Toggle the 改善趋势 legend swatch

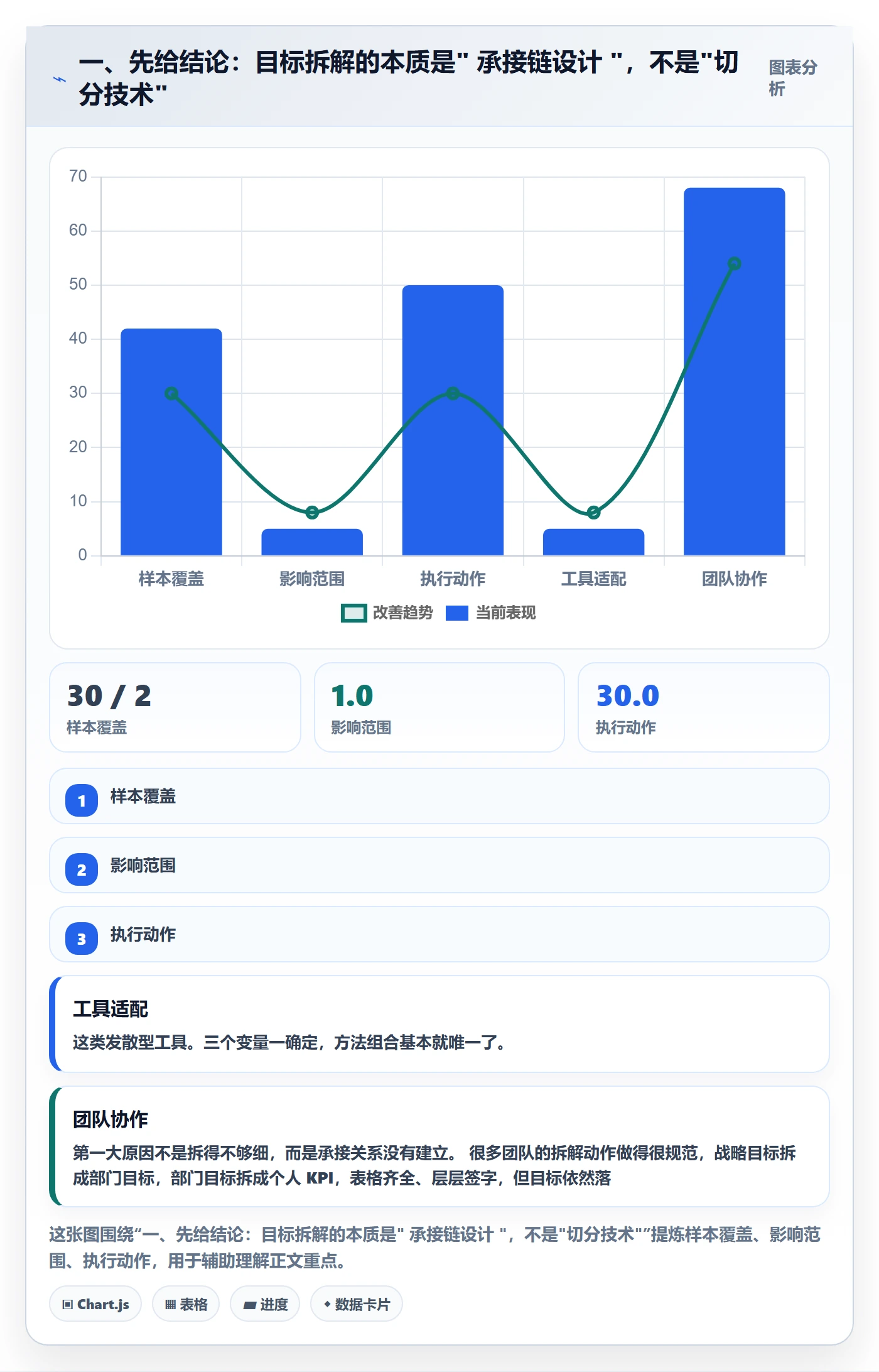tap(353, 612)
